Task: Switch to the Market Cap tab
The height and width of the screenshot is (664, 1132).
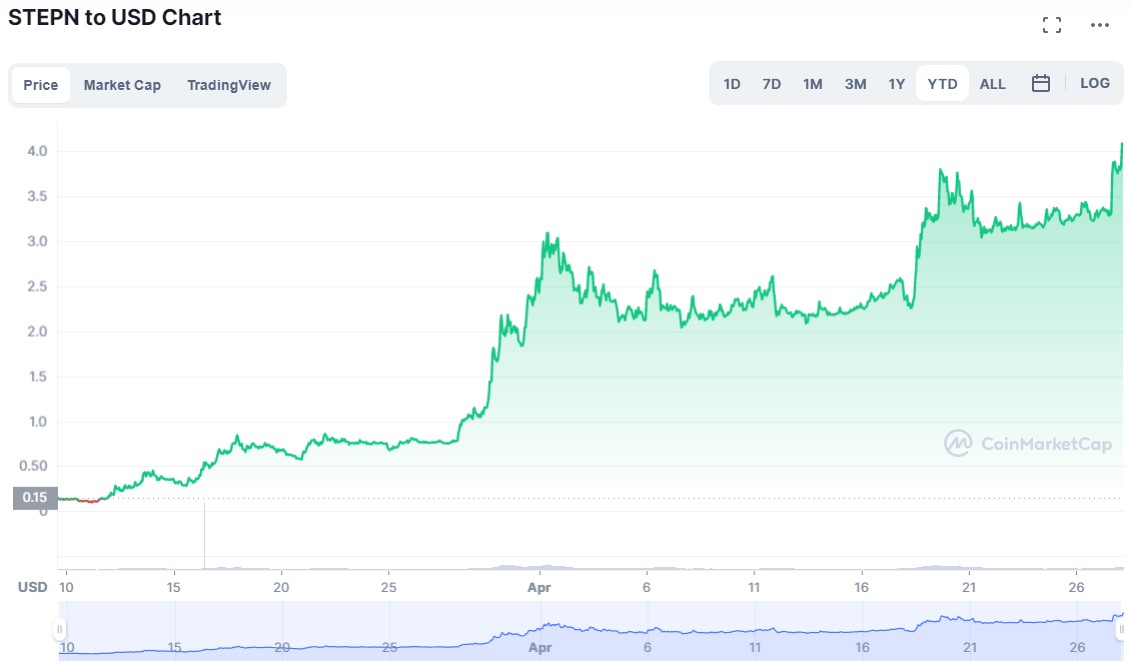Action: [122, 85]
